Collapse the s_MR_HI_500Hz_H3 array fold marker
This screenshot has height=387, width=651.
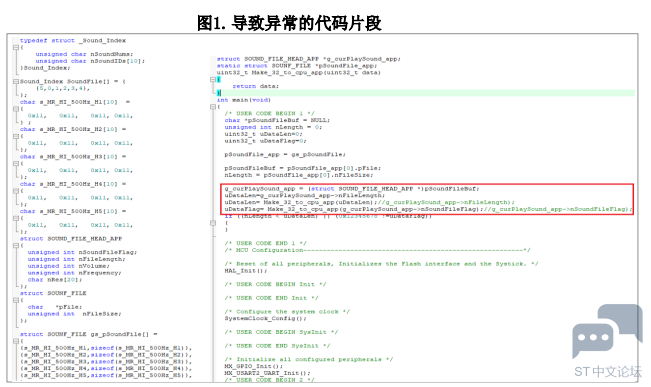click(16, 164)
